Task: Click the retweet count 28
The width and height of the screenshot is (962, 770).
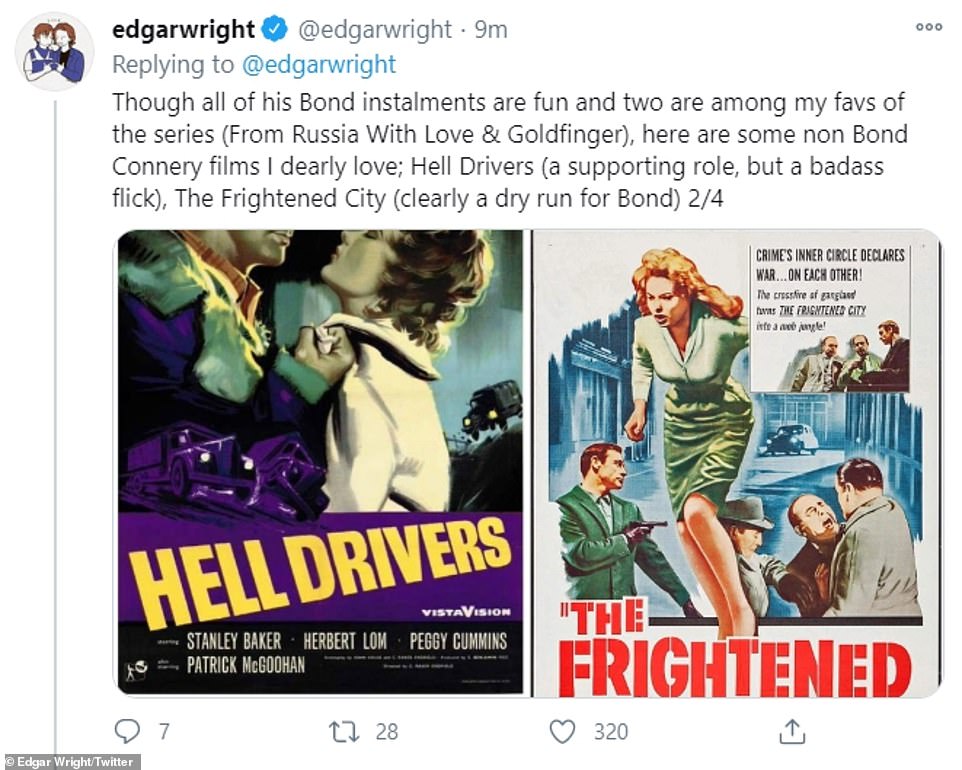Action: click(x=387, y=731)
